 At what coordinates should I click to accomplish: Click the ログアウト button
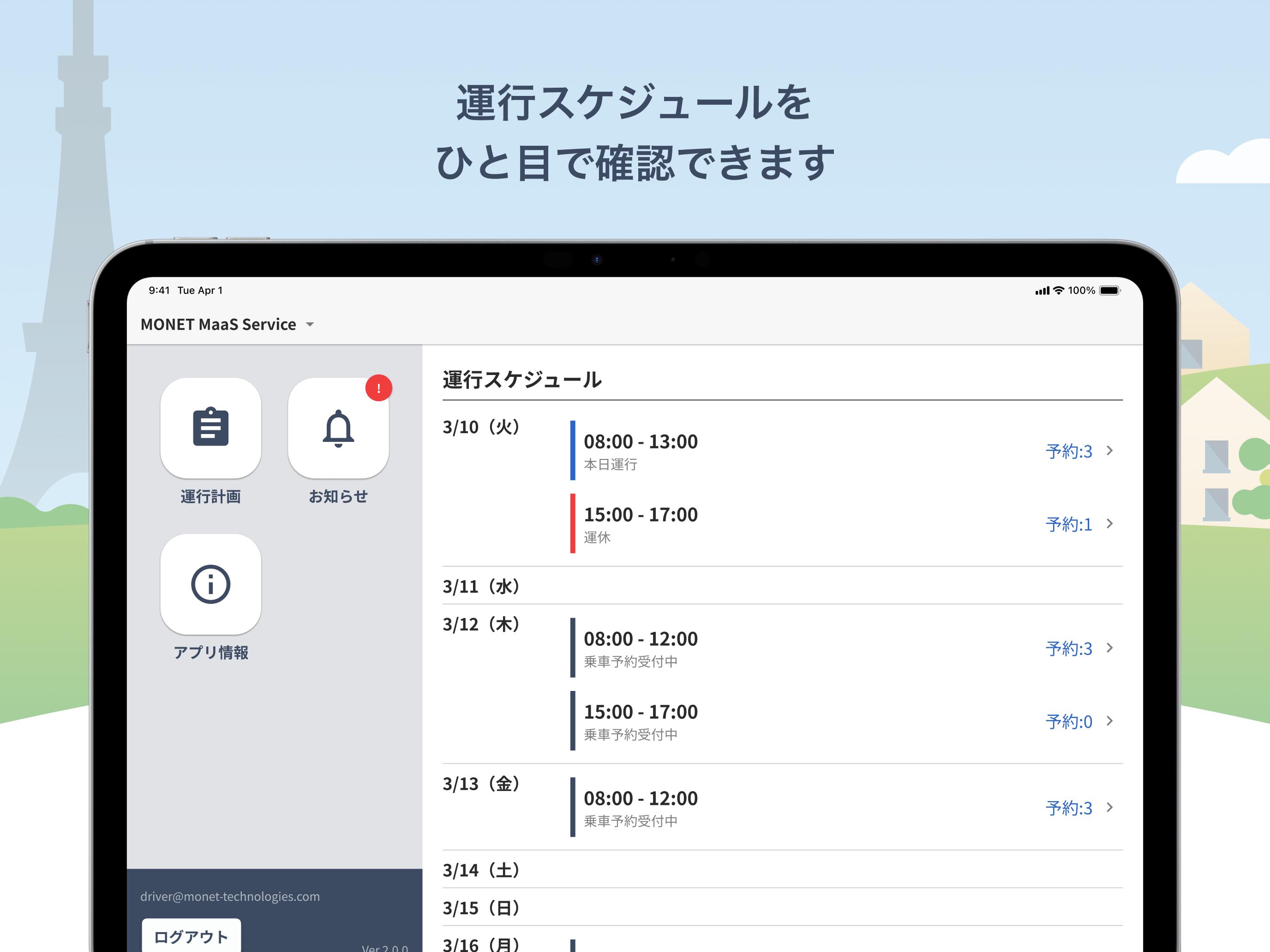191,936
